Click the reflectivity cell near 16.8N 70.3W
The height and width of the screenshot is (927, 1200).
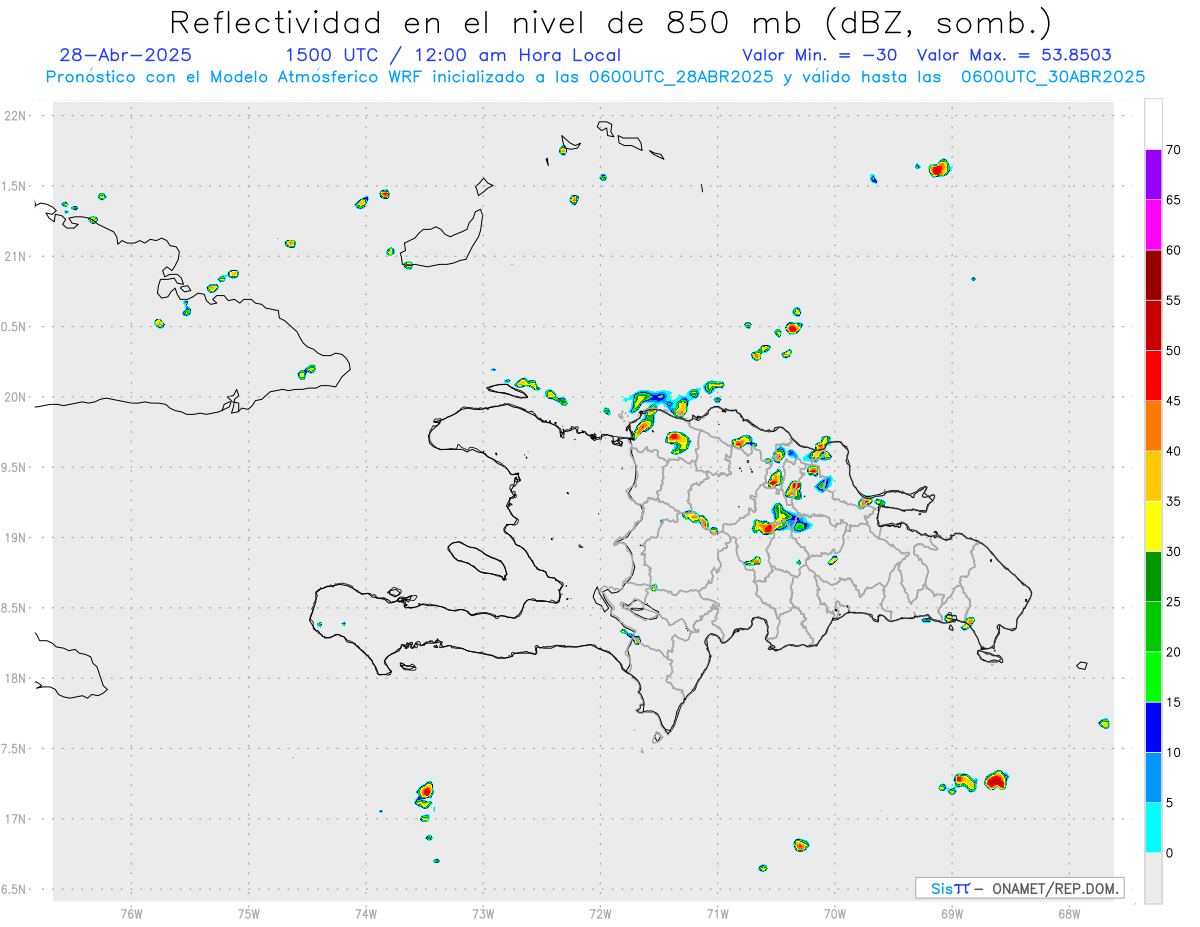pos(800,845)
